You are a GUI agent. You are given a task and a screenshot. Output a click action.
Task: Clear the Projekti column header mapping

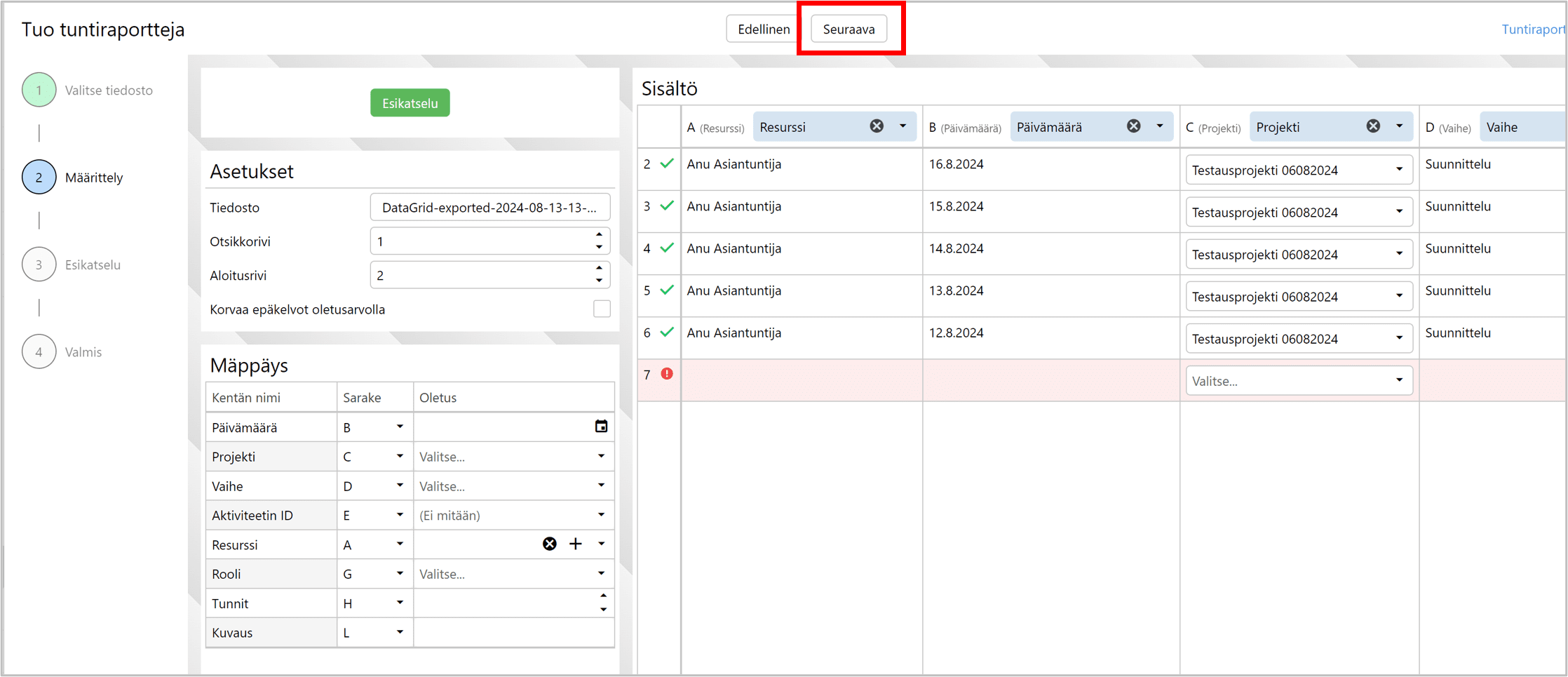pyautogui.click(x=1373, y=126)
